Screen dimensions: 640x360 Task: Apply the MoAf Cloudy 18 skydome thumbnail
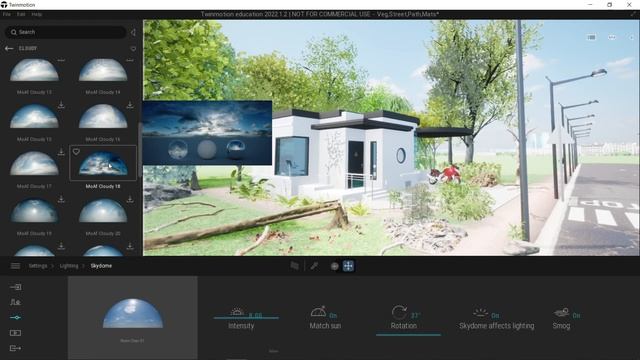pyautogui.click(x=103, y=163)
